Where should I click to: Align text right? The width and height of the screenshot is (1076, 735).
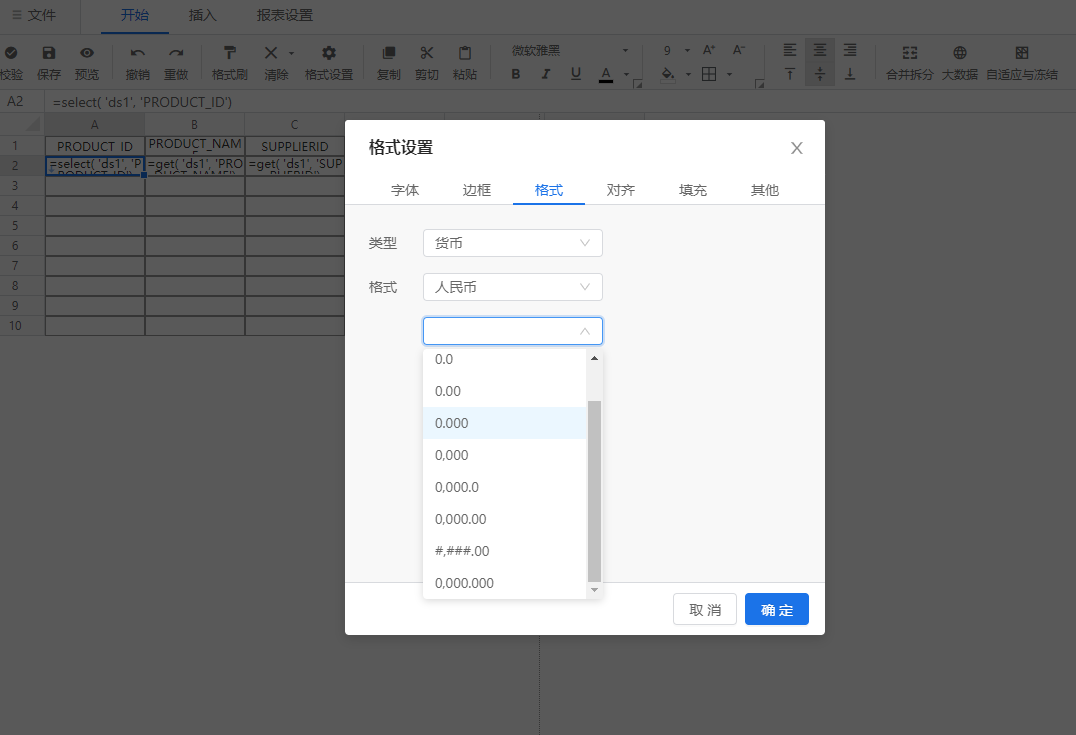(x=850, y=49)
